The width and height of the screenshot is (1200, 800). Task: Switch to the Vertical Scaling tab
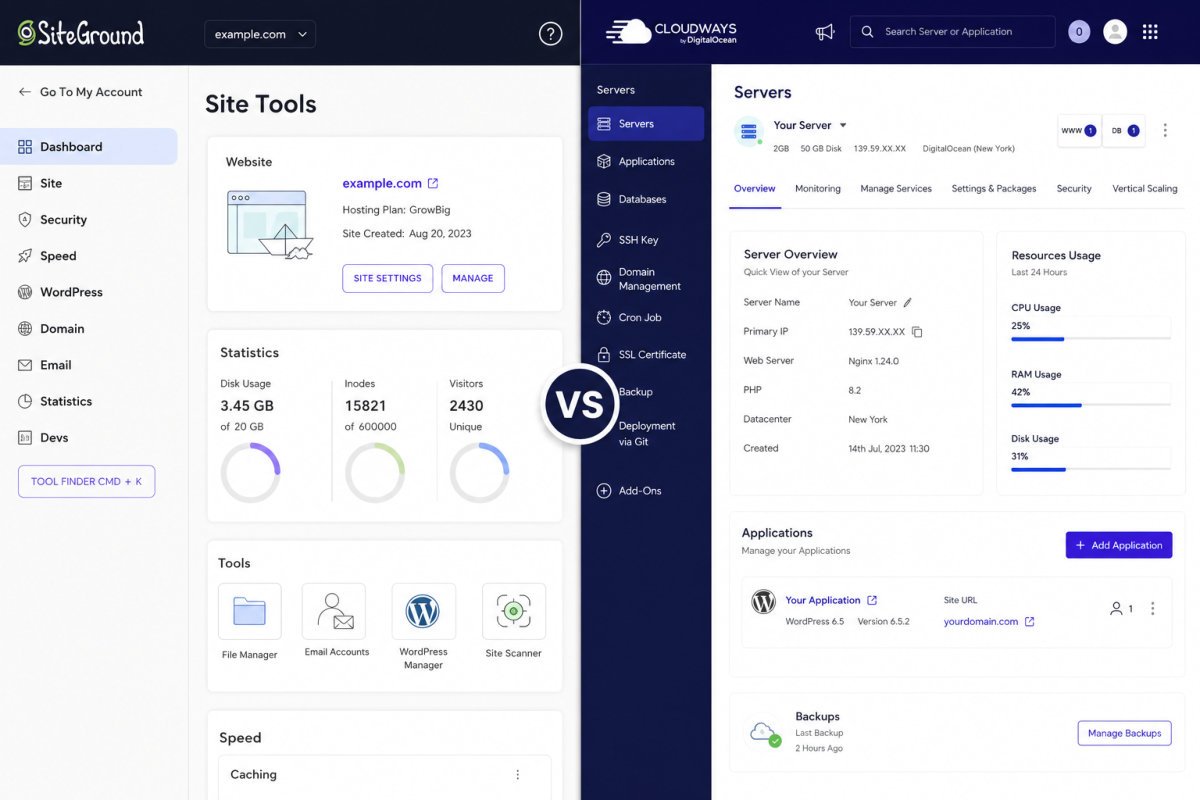(x=1145, y=188)
